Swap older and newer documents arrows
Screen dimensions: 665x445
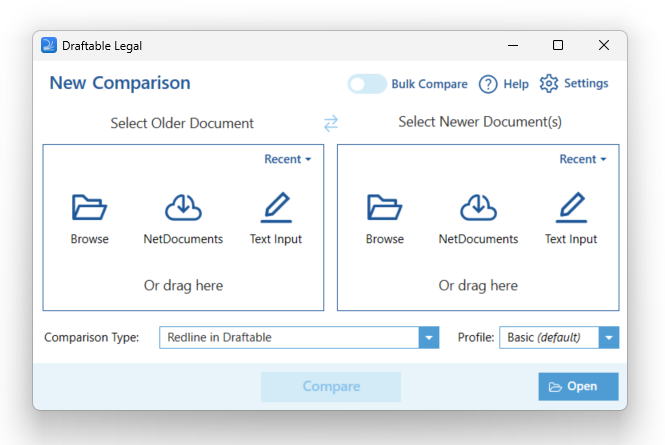[x=331, y=123]
